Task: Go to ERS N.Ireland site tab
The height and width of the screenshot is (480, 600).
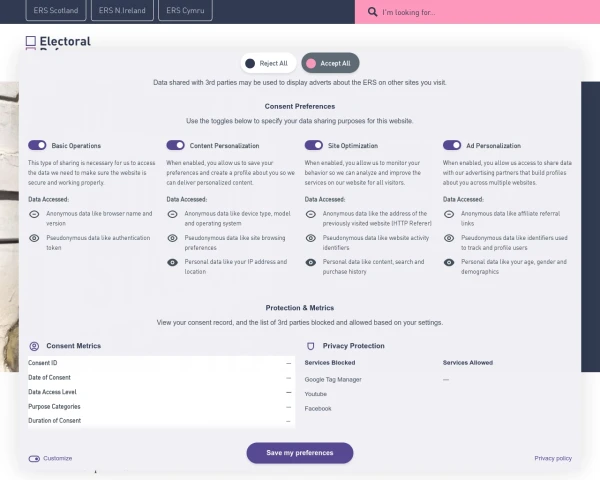Action: (x=122, y=11)
